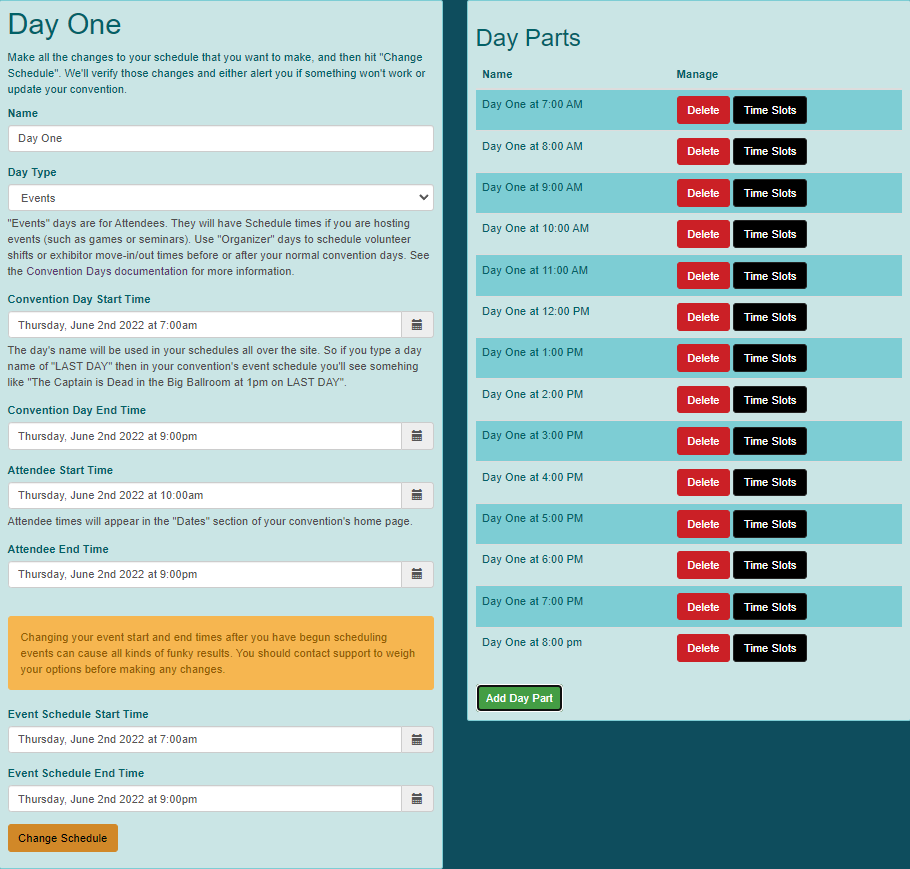Delete the Day One at 4:00 PM part
Viewport: 910px width, 869px height.
coord(703,483)
